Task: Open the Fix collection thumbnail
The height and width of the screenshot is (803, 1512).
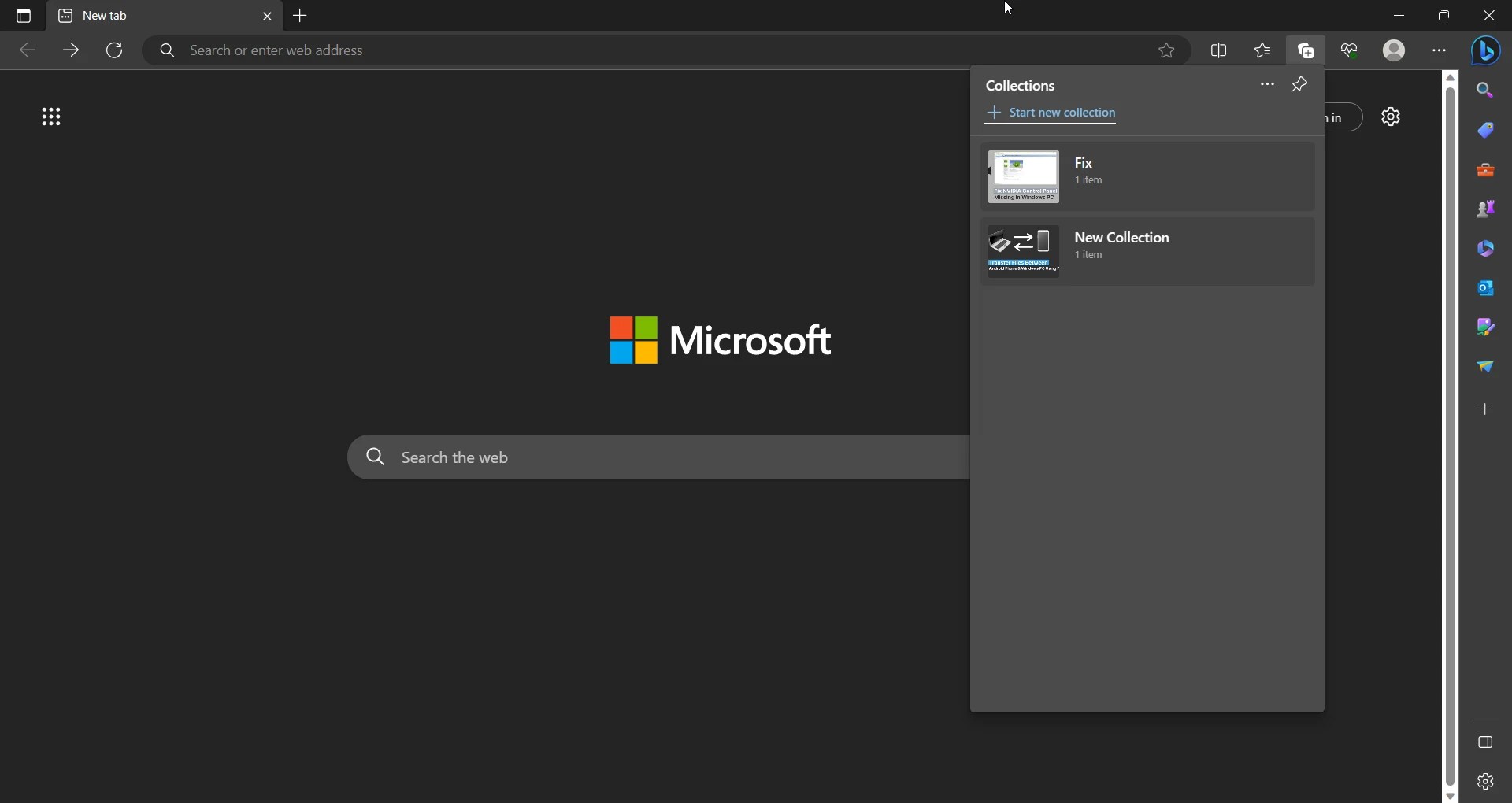Action: (1024, 177)
